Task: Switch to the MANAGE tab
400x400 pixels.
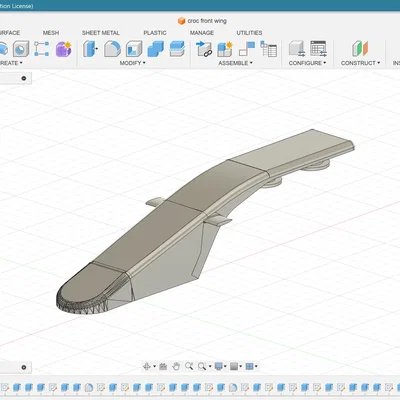Action: (x=202, y=33)
